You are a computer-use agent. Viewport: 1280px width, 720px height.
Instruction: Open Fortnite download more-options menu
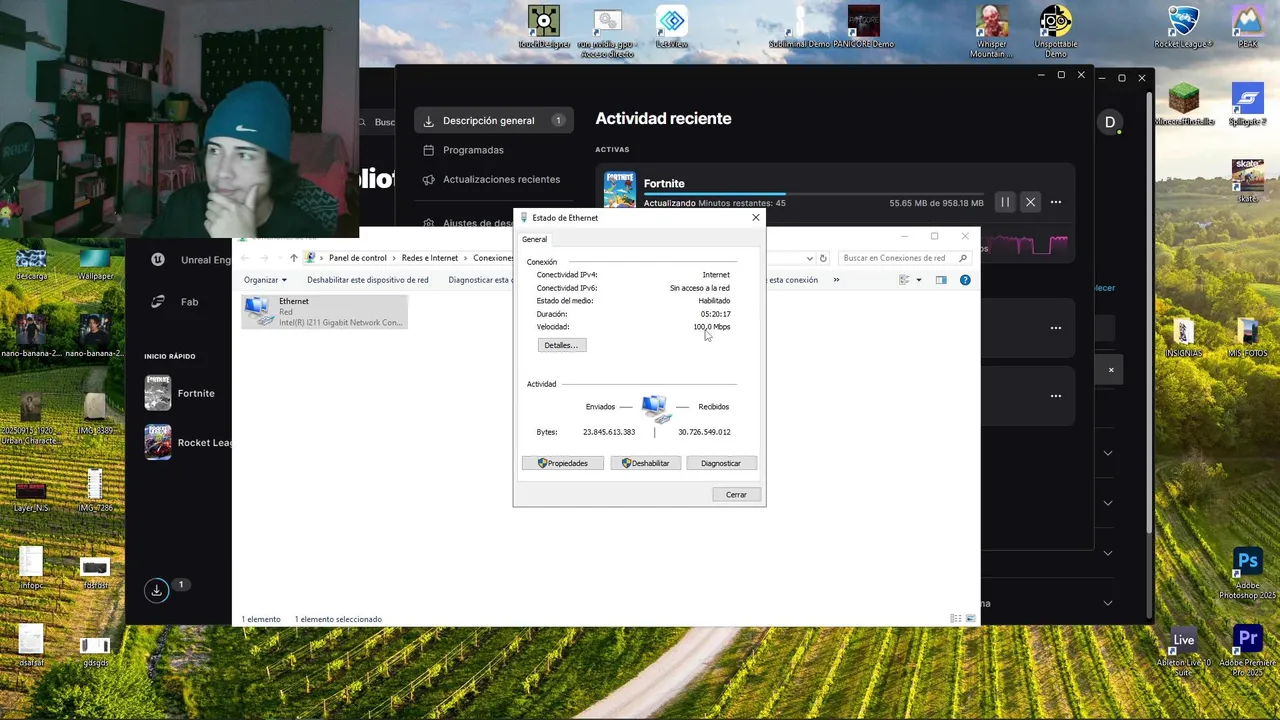click(x=1056, y=202)
